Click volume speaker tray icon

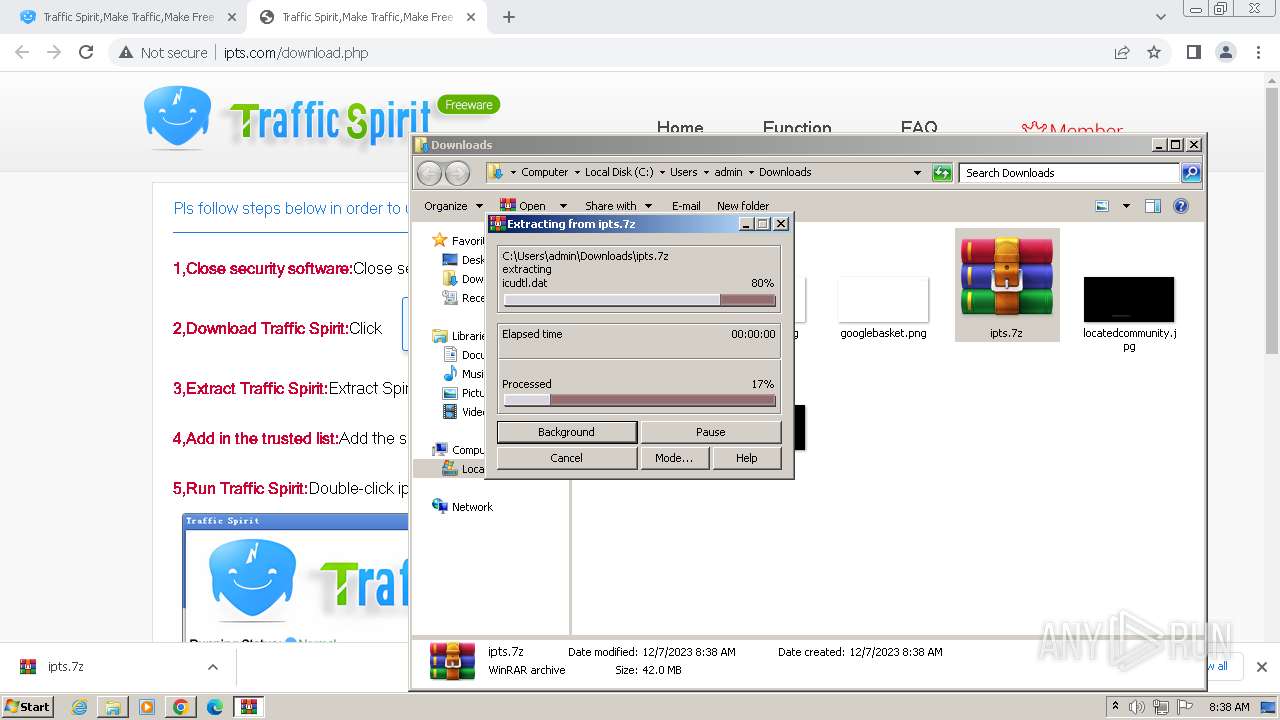(1137, 707)
